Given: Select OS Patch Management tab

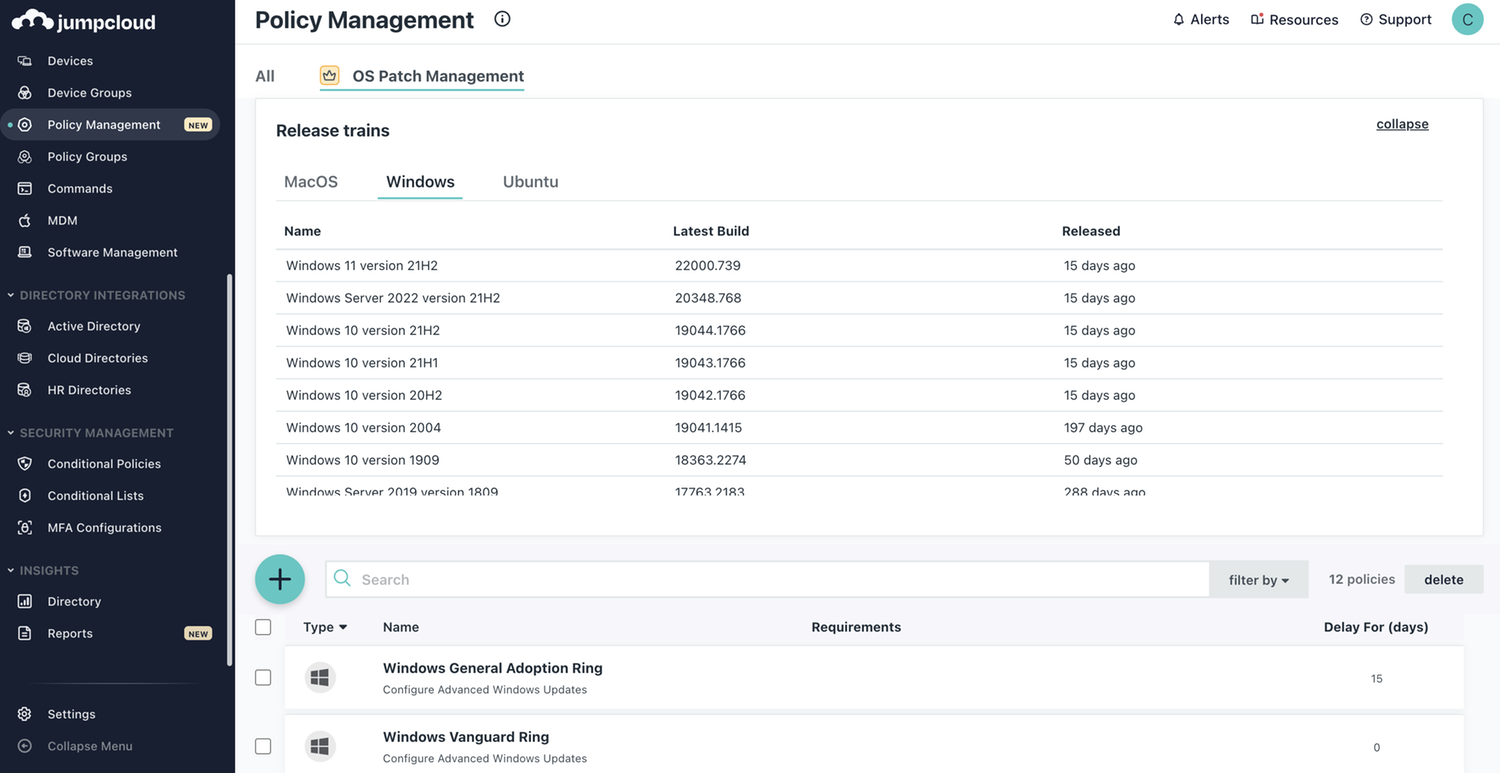Looking at the screenshot, I should (x=422, y=76).
